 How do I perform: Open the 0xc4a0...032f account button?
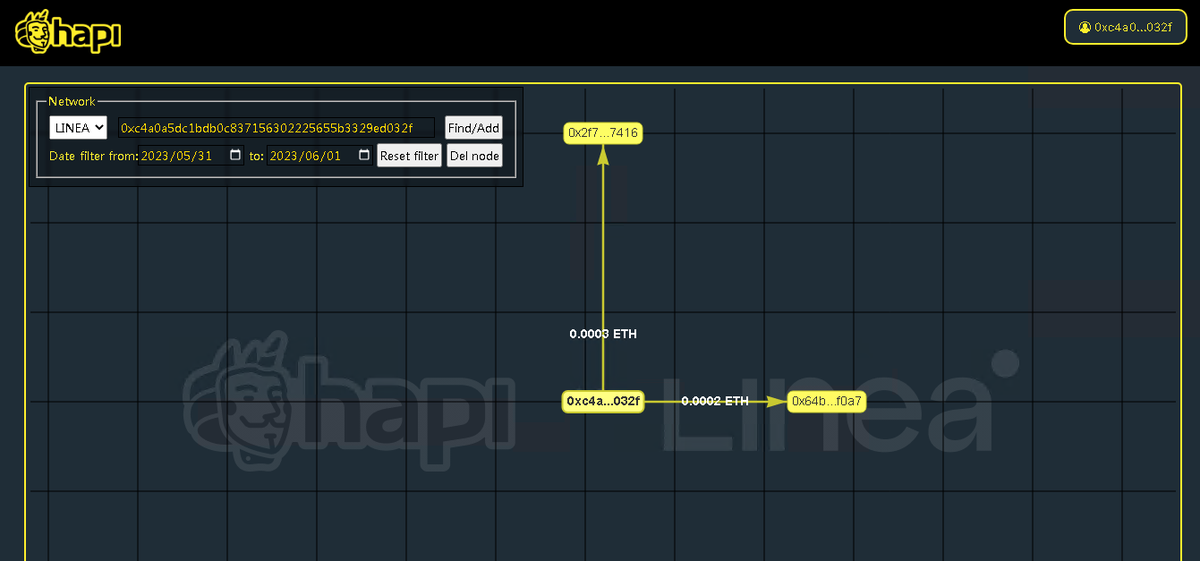coord(1125,27)
